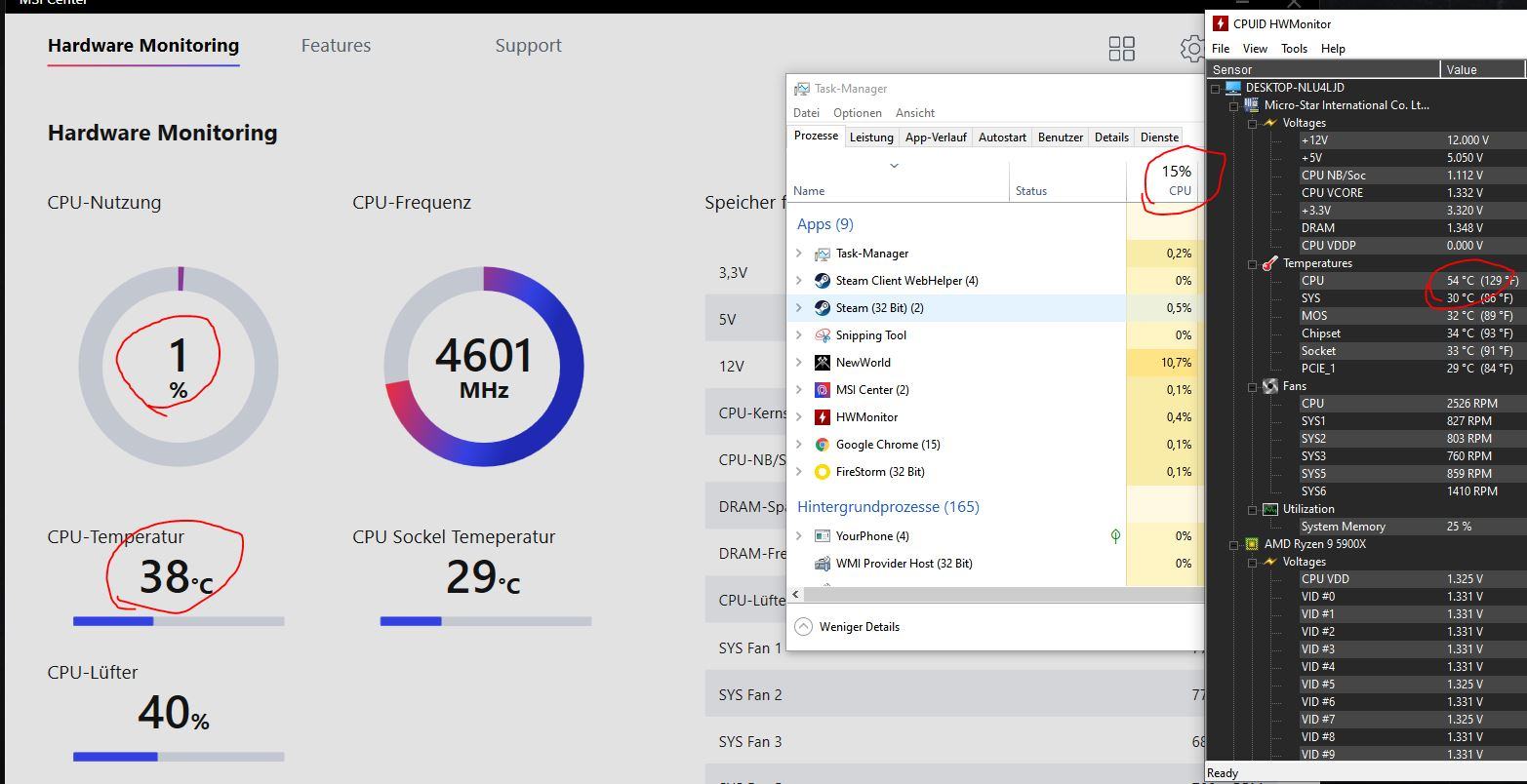
Task: Click the Temperatures thermometer icon
Action: (1269, 263)
